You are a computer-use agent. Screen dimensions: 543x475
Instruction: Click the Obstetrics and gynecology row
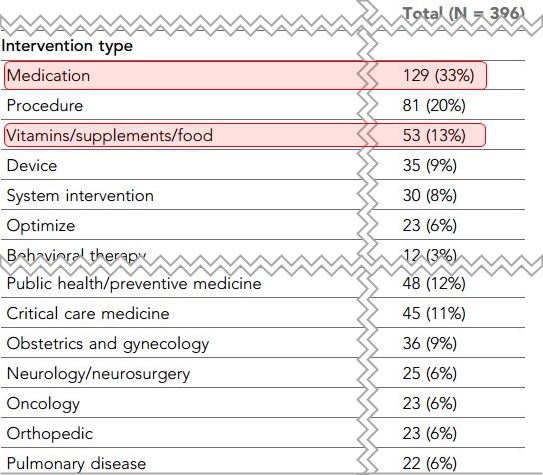pos(263,343)
